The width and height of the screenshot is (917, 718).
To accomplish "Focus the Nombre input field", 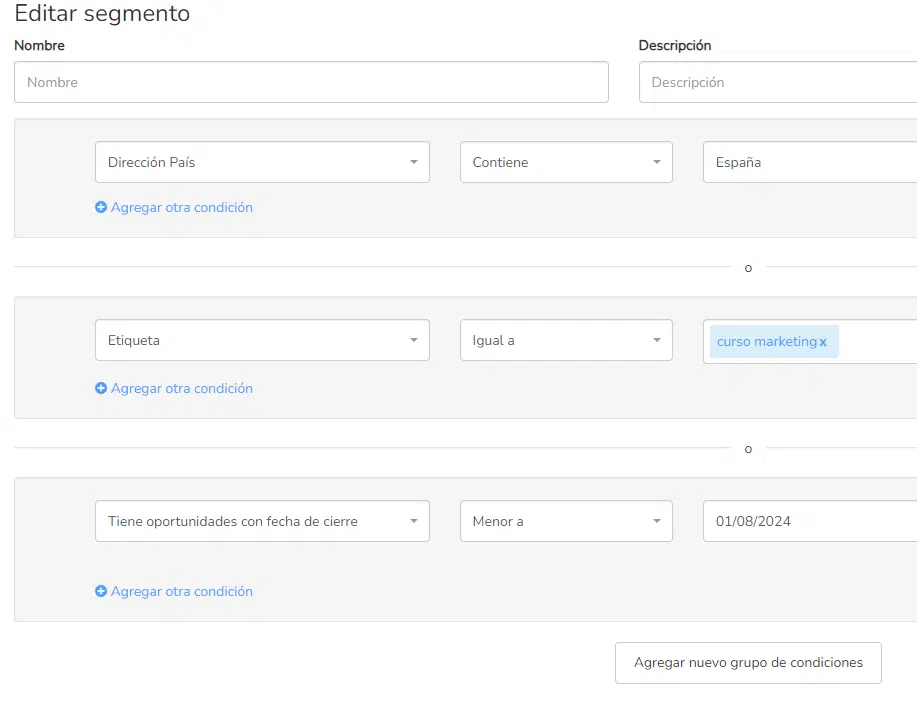I will pyautogui.click(x=311, y=82).
